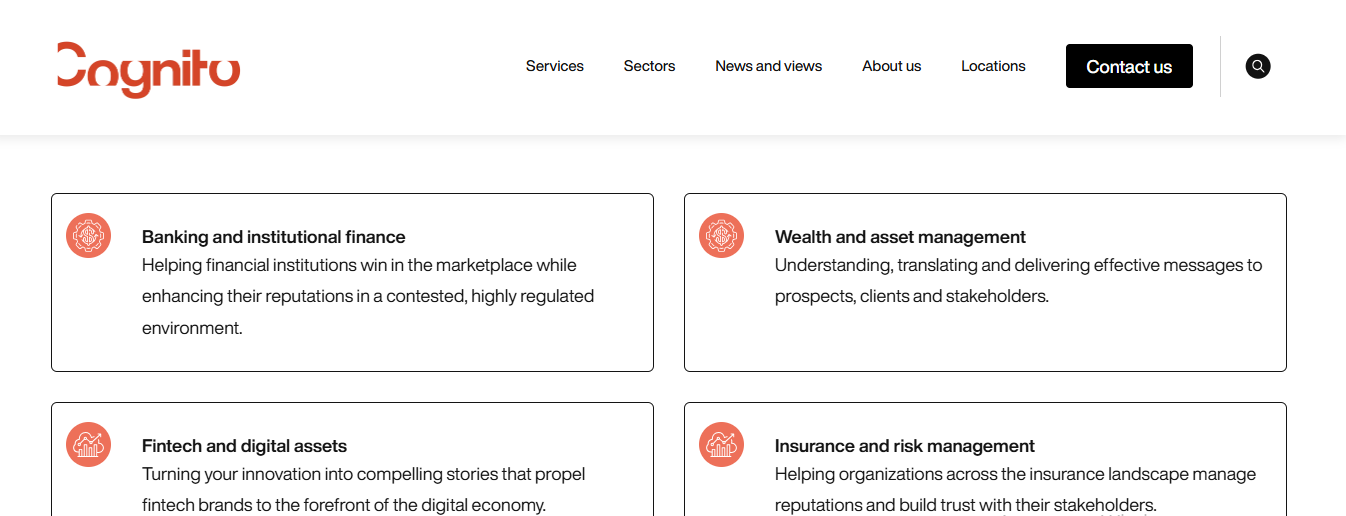The height and width of the screenshot is (516, 1346).
Task: Click the Wealth and asset management icon
Action: 721,236
